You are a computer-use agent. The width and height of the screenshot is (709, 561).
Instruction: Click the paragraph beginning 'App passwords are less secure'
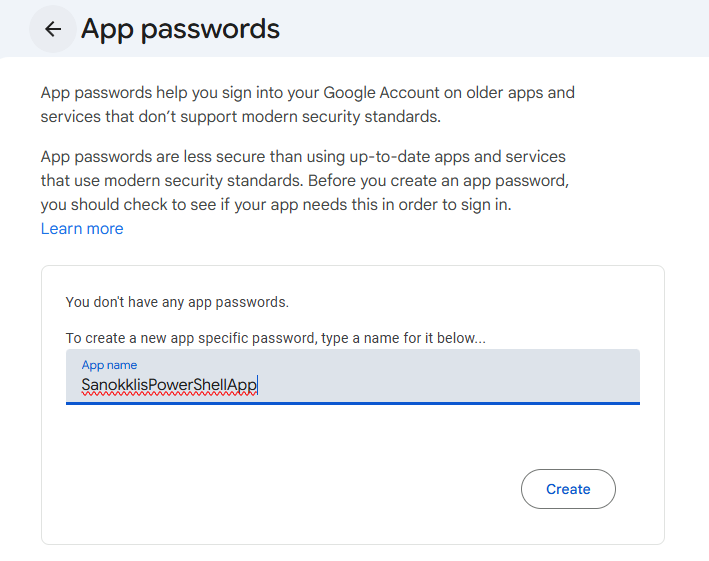coord(303,157)
